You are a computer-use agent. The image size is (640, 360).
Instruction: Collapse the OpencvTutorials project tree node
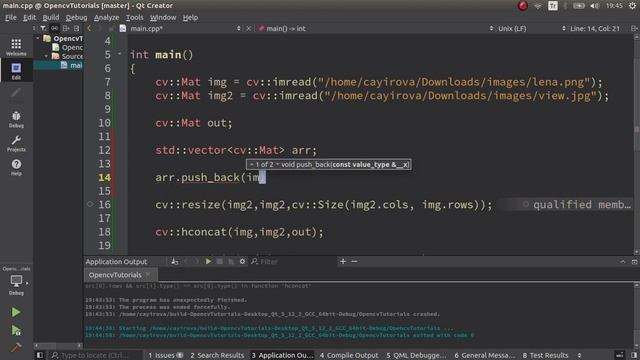(38, 38)
